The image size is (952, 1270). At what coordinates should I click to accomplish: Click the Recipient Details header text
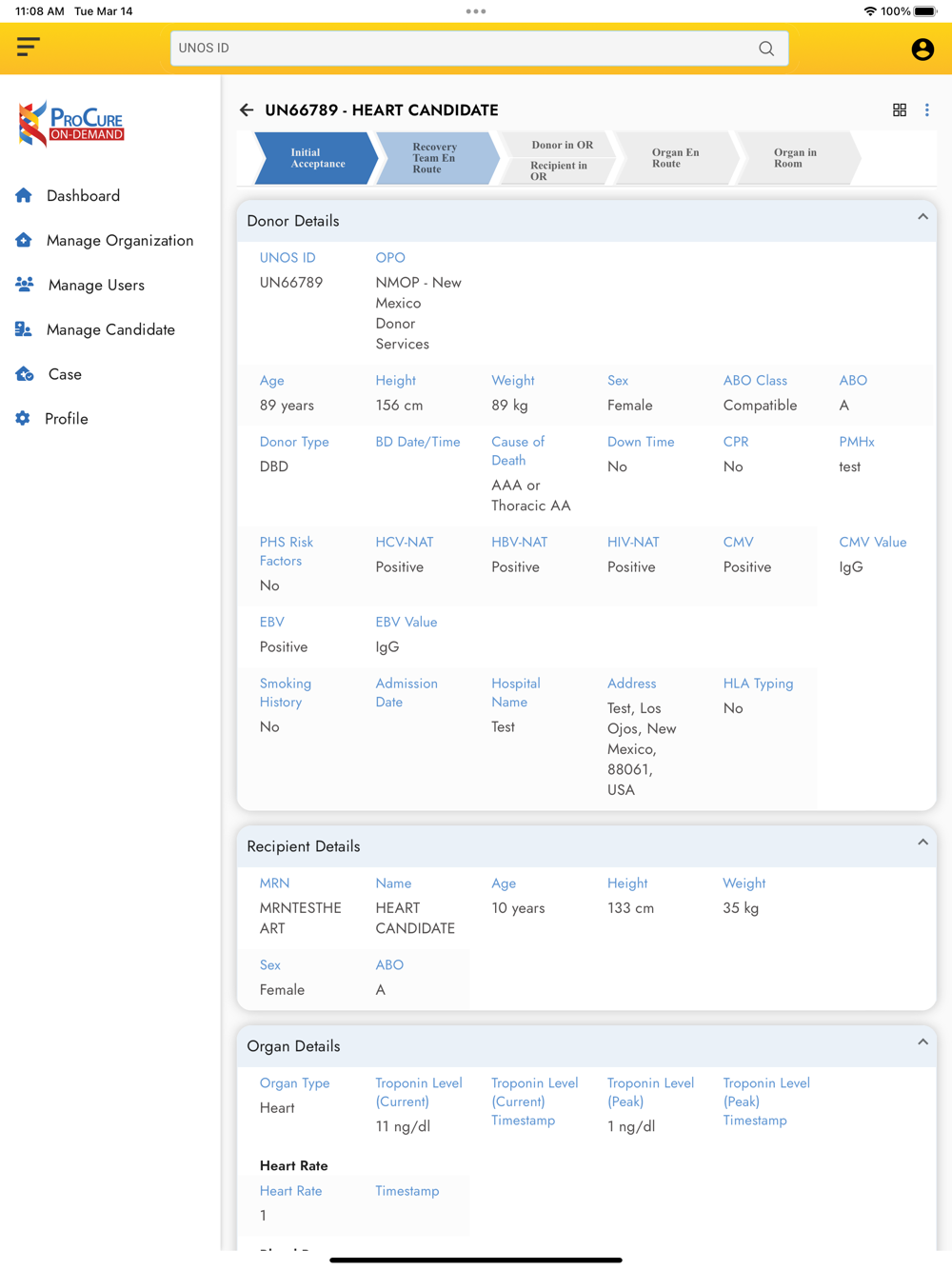click(x=303, y=846)
